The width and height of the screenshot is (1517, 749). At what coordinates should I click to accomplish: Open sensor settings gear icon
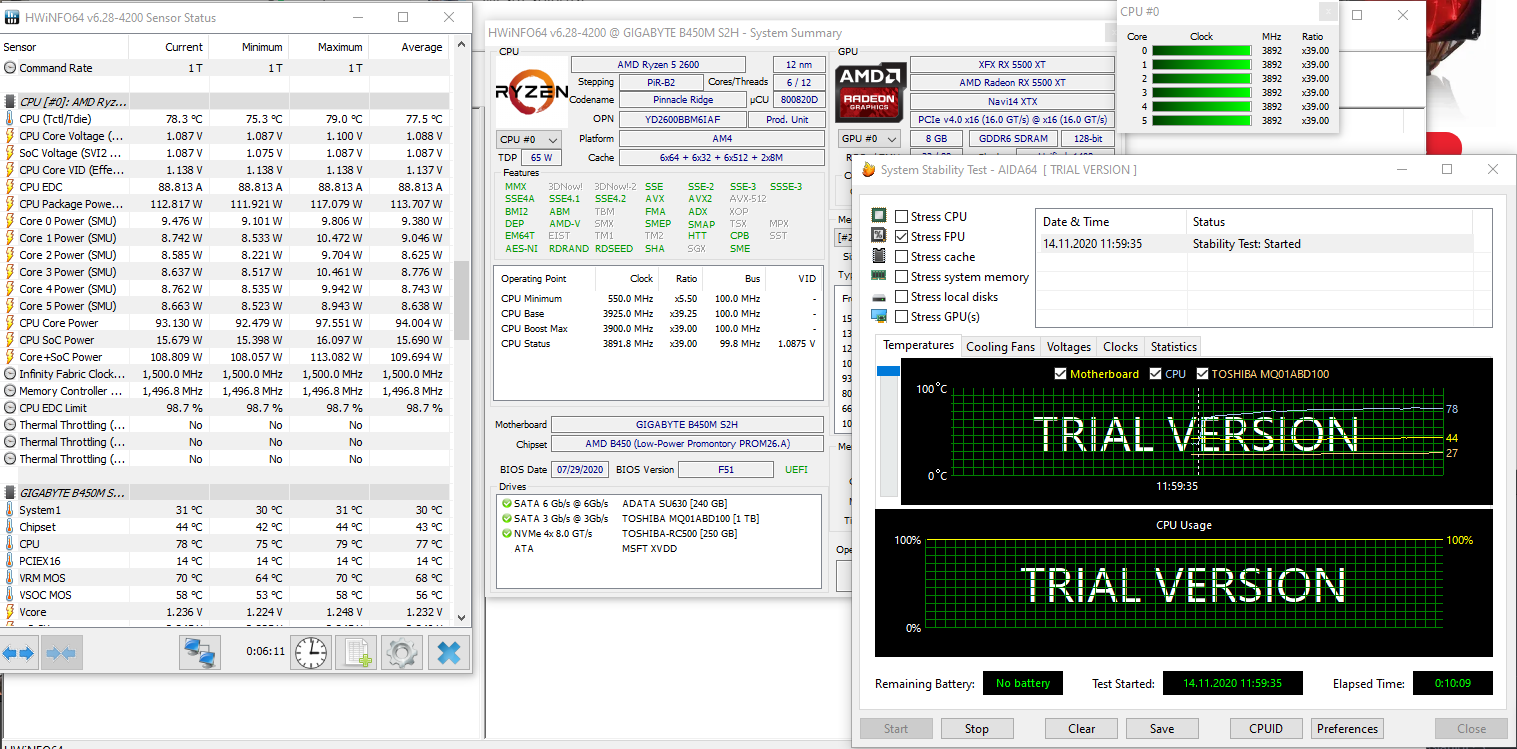[x=402, y=653]
